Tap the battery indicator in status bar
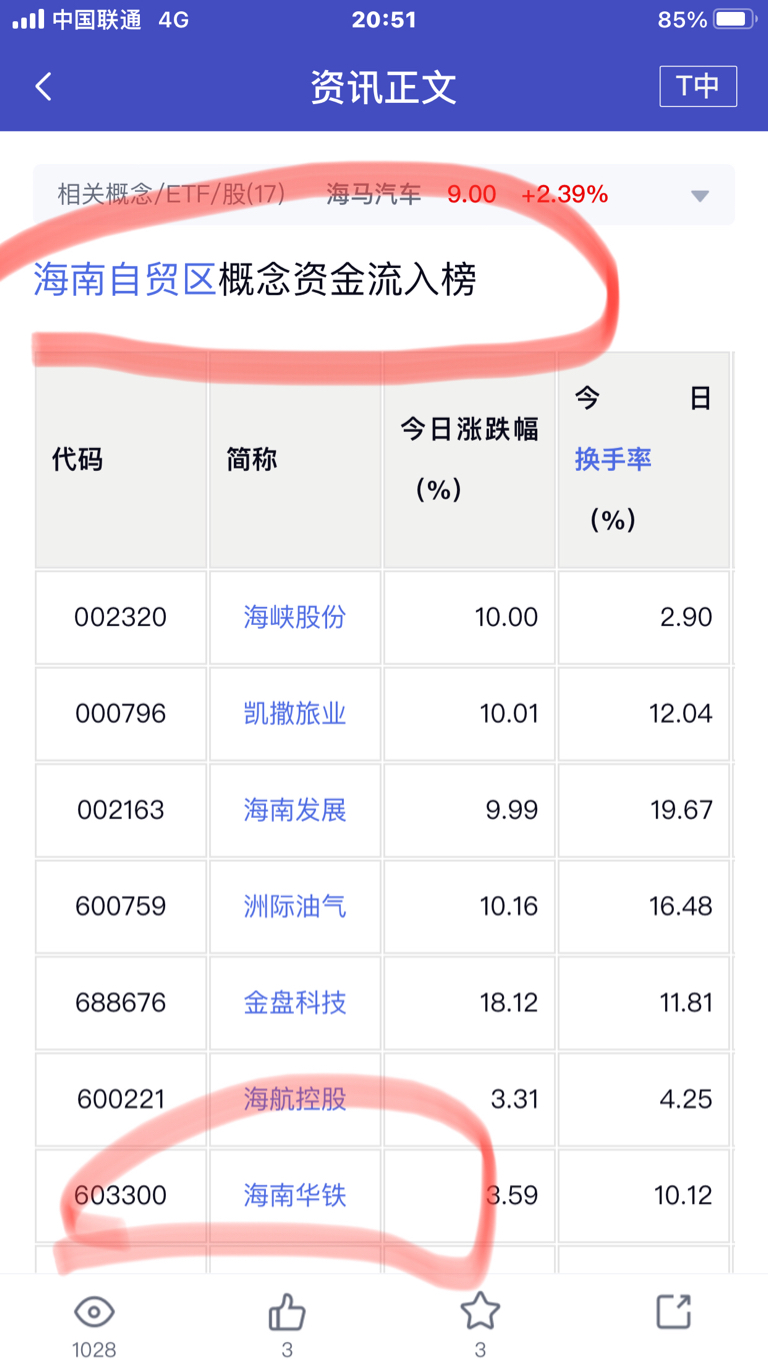Screen dimensions: 768x1366 click(735, 20)
